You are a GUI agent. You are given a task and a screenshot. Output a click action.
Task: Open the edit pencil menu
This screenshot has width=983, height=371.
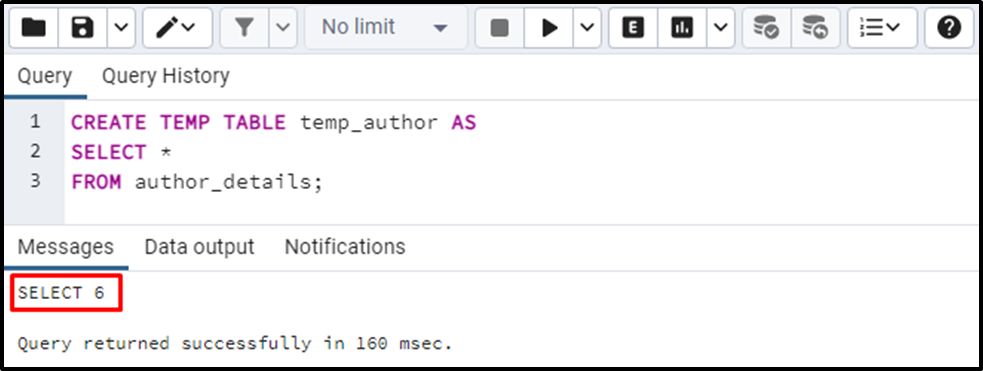coord(177,28)
